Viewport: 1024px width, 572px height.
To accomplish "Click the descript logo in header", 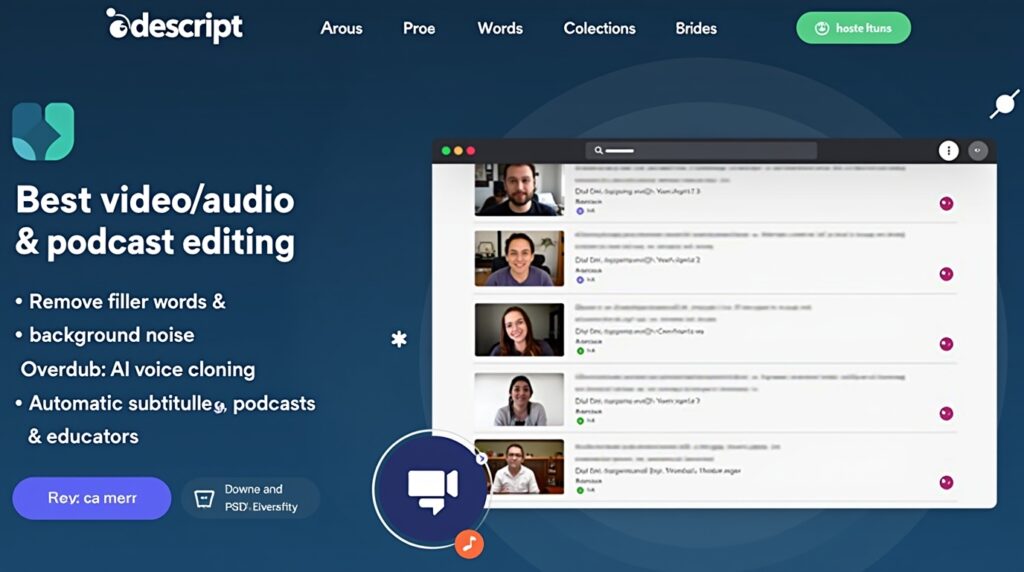I will coord(174,26).
